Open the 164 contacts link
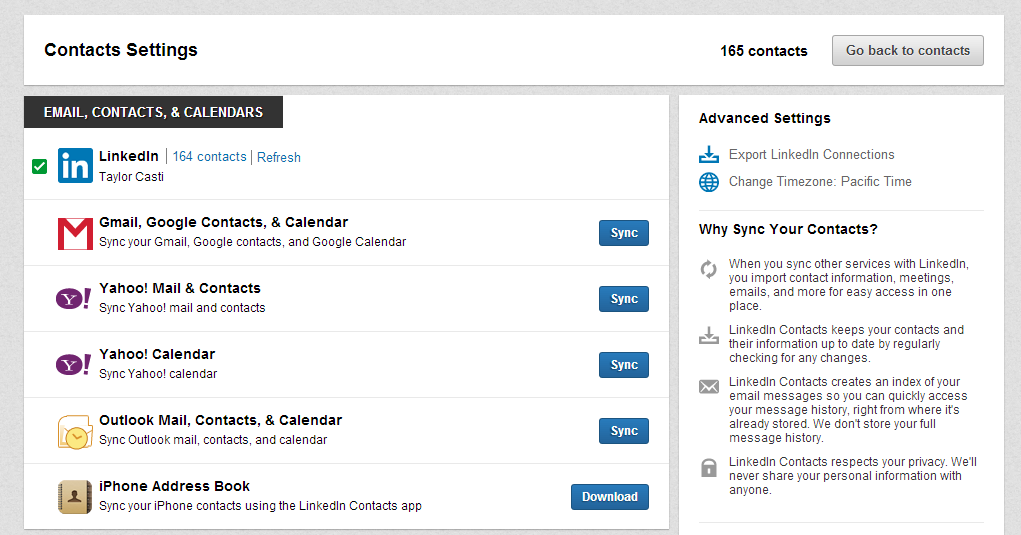Image resolution: width=1021 pixels, height=535 pixels. click(209, 157)
